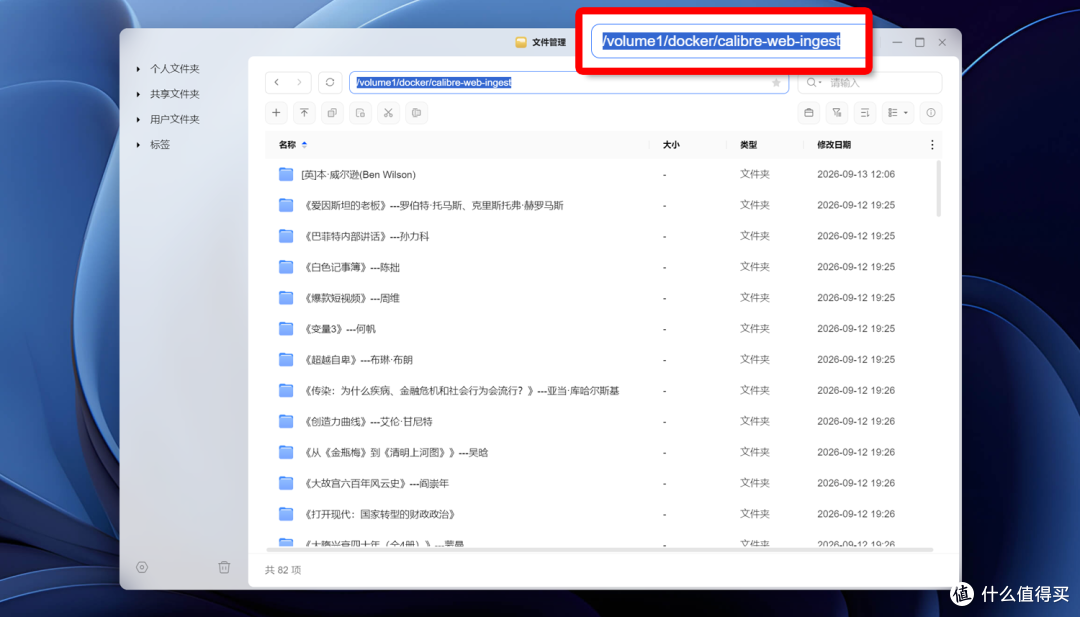Viewport: 1080px width, 617px height.
Task: Click the 请输入 search field
Action: tap(870, 83)
